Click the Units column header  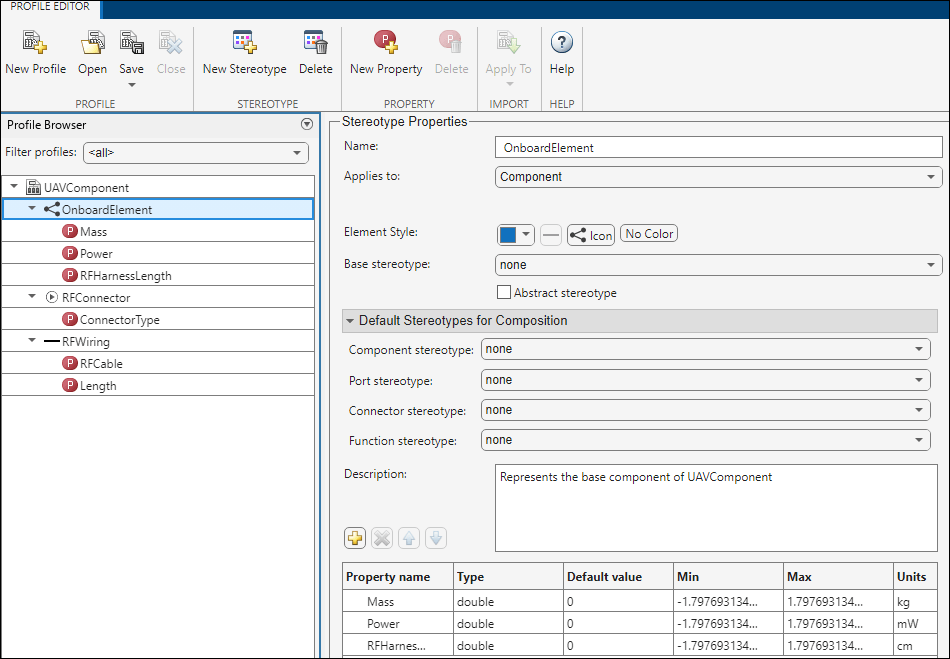[915, 577]
